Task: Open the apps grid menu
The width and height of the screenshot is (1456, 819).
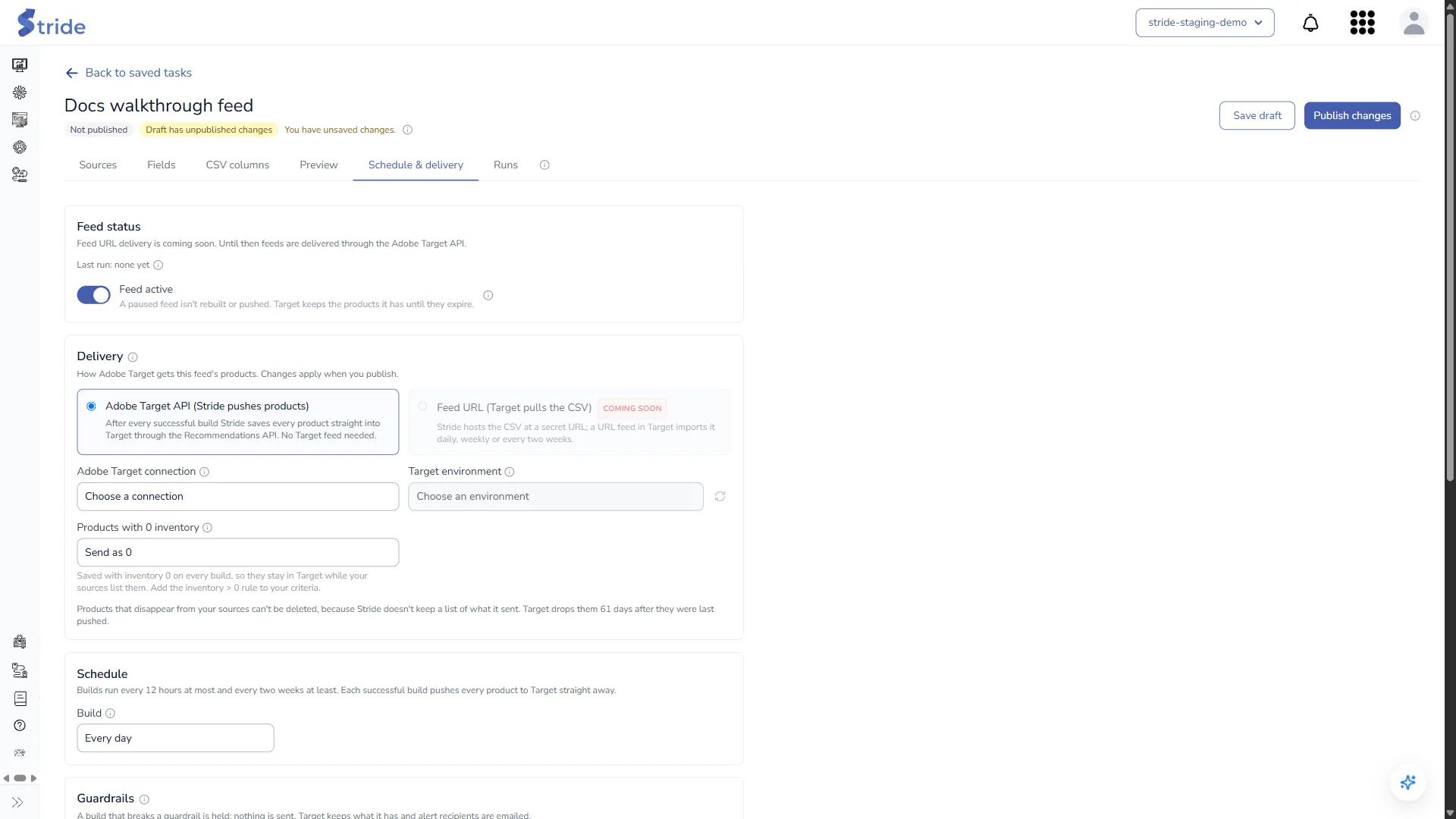Action: tap(1362, 23)
